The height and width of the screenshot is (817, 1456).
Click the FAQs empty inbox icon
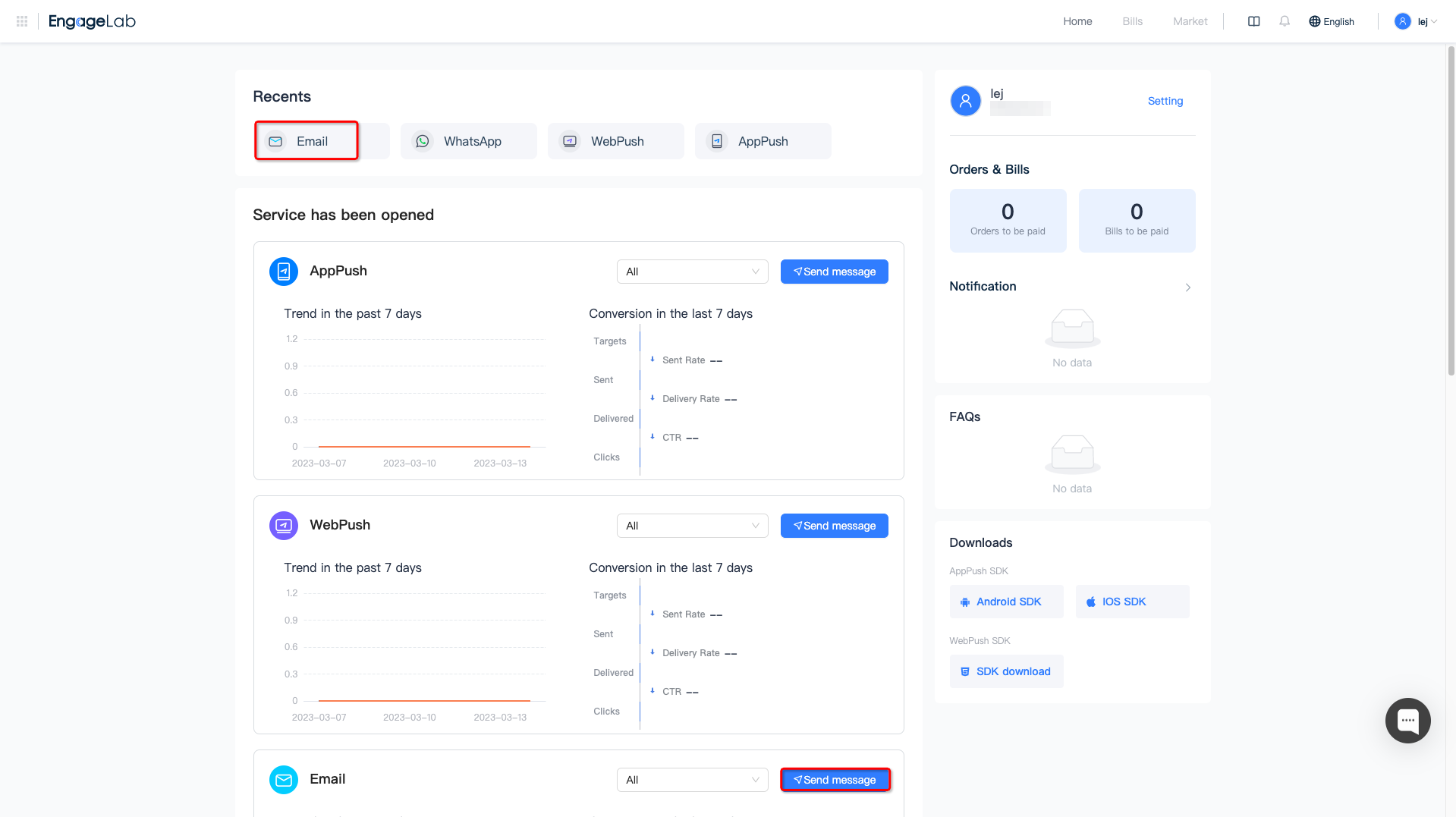1073,454
